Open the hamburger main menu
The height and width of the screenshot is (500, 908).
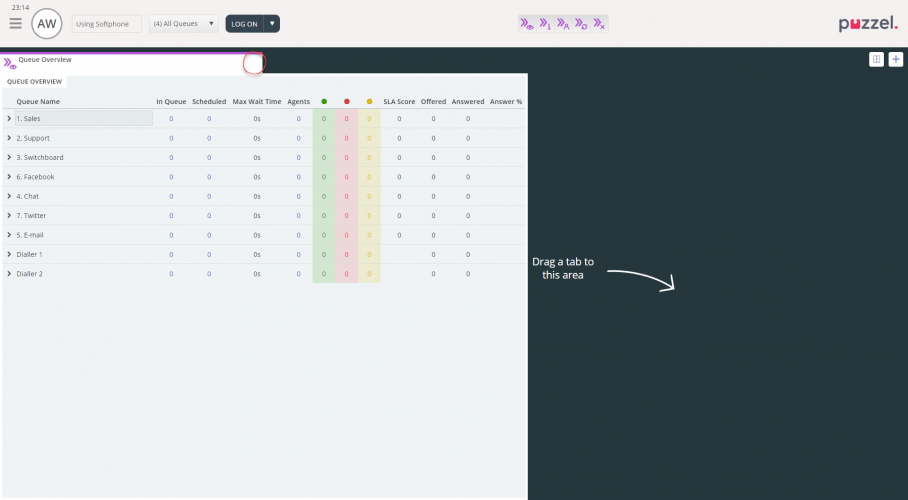[x=15, y=23]
